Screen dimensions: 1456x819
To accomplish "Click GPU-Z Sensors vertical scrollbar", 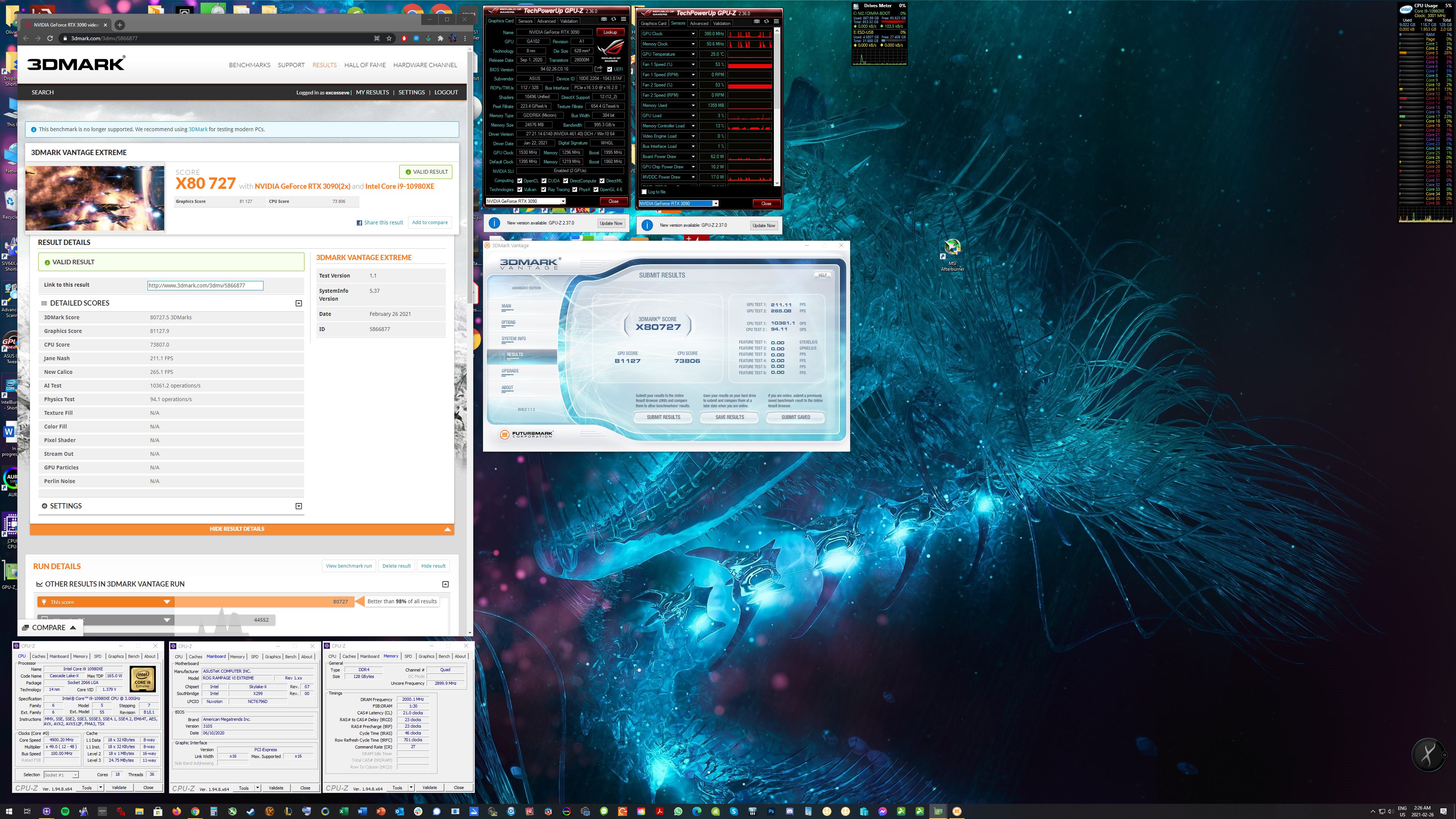I will 777,107.
